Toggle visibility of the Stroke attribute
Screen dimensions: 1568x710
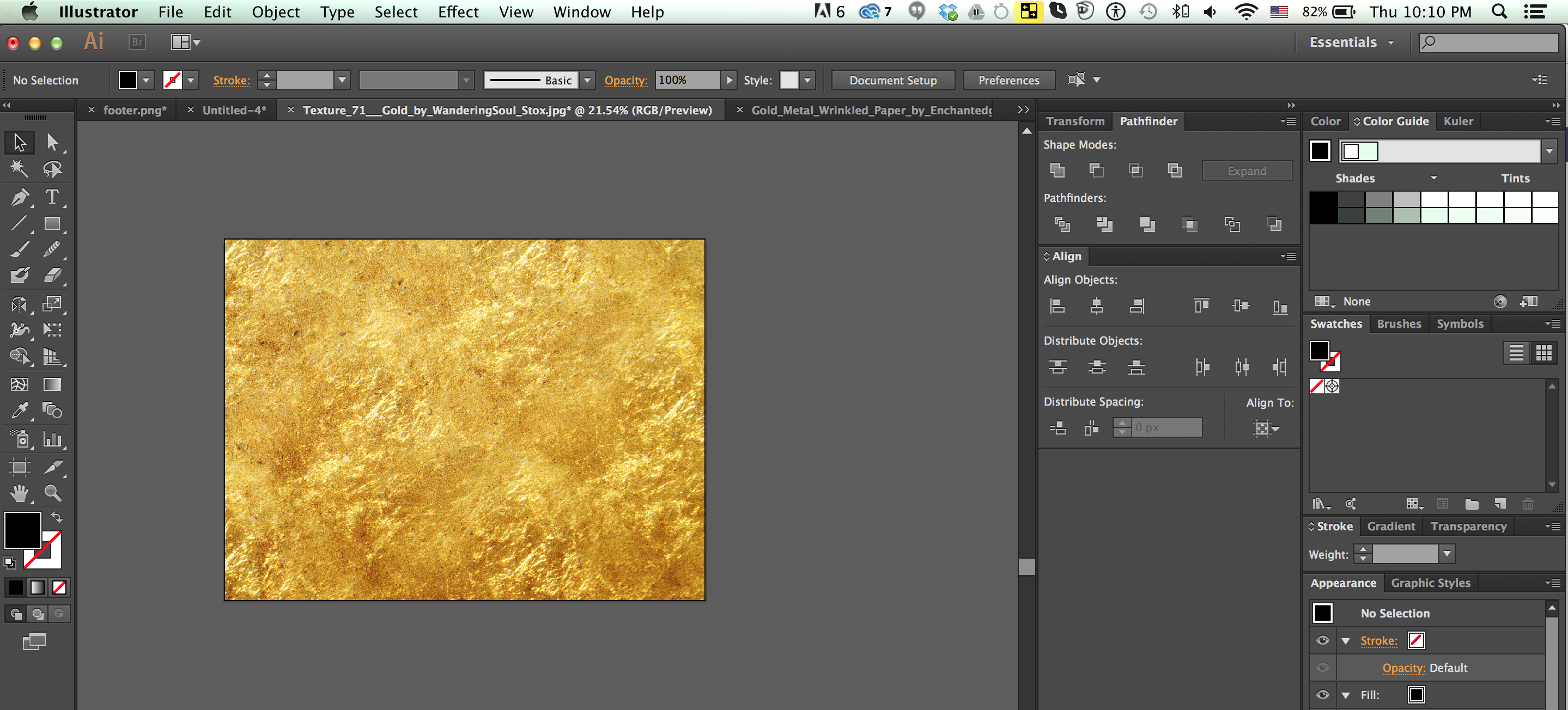click(x=1323, y=640)
